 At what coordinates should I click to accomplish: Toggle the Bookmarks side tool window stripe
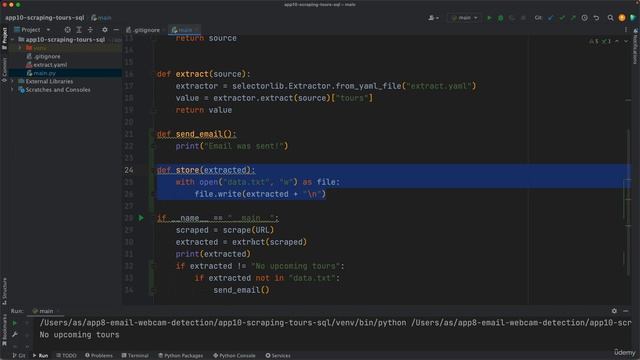pos(4,331)
